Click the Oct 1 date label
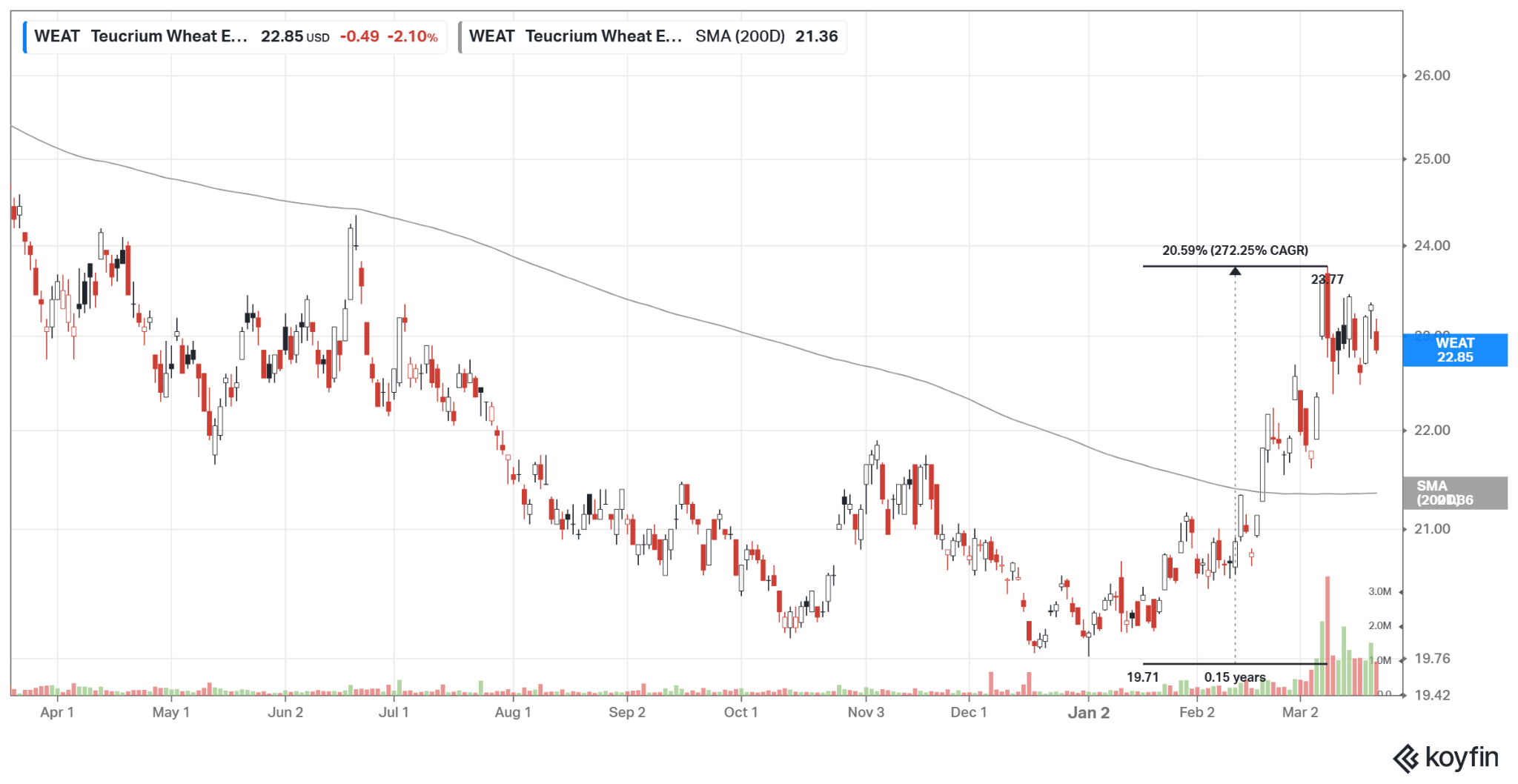This screenshot has height=784, width=1518. [x=741, y=712]
